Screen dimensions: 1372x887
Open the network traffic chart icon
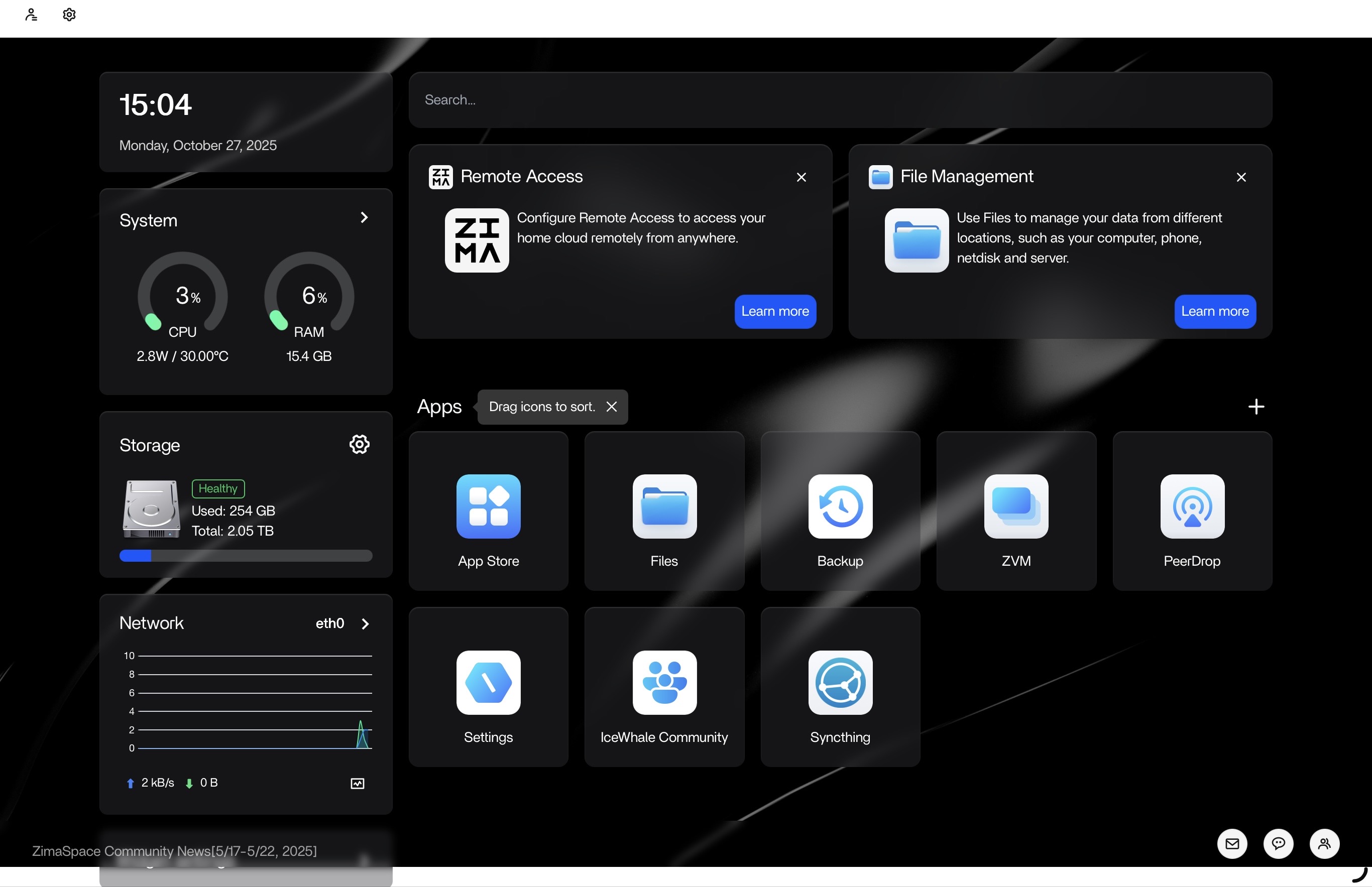click(357, 783)
